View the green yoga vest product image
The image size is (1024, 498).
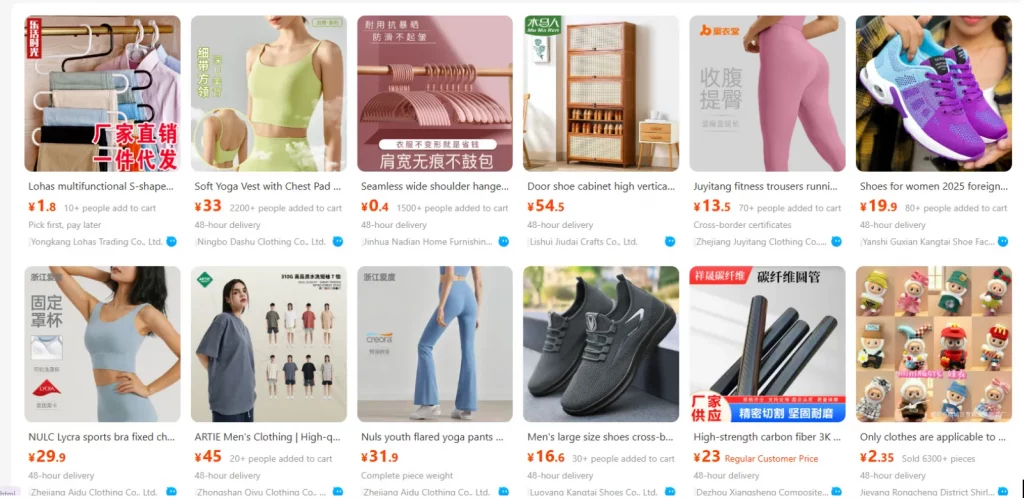[x=269, y=93]
